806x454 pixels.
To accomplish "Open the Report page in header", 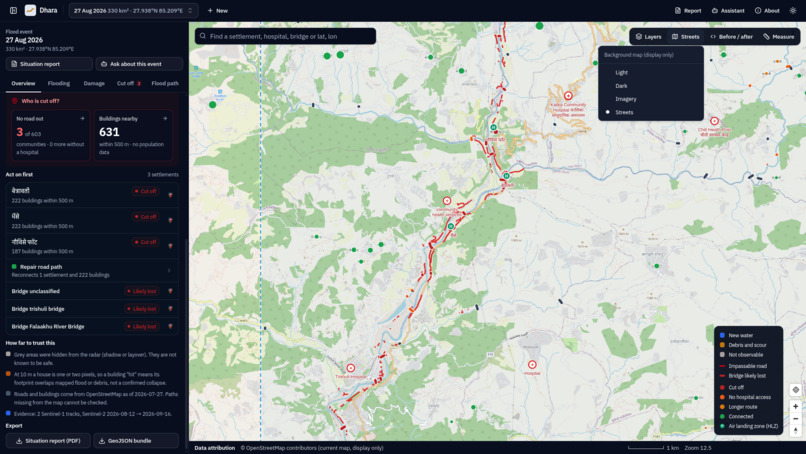I will click(x=688, y=10).
